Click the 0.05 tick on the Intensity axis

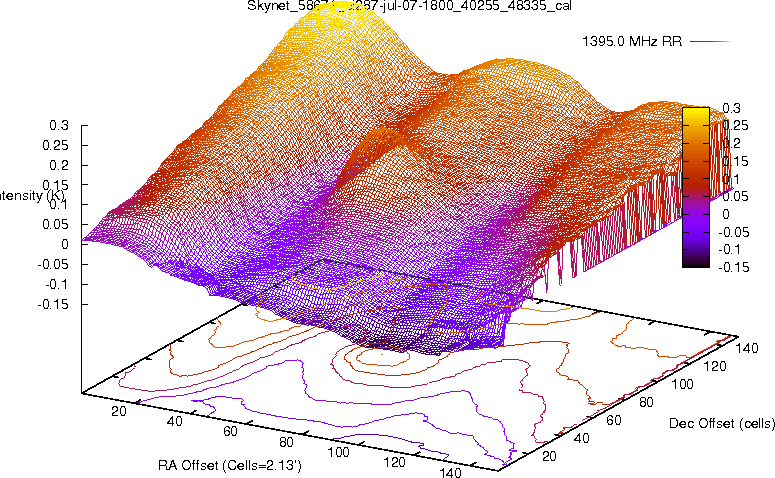point(55,224)
